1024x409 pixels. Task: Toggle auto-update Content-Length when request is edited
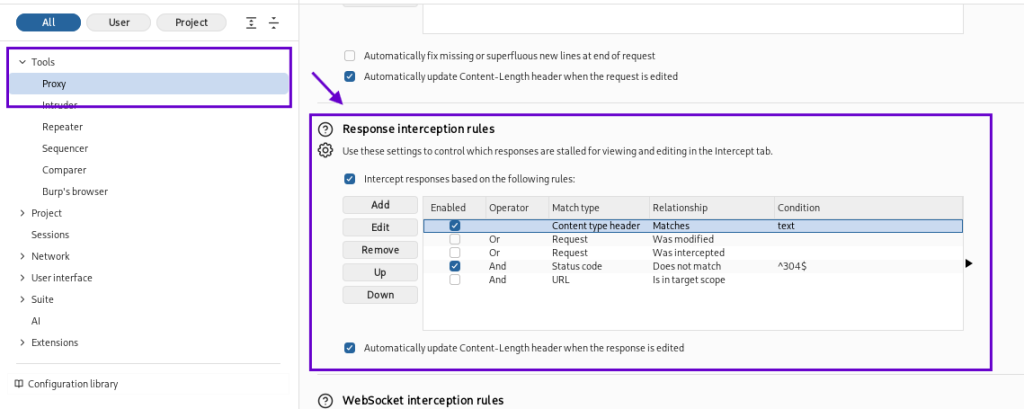[350, 76]
